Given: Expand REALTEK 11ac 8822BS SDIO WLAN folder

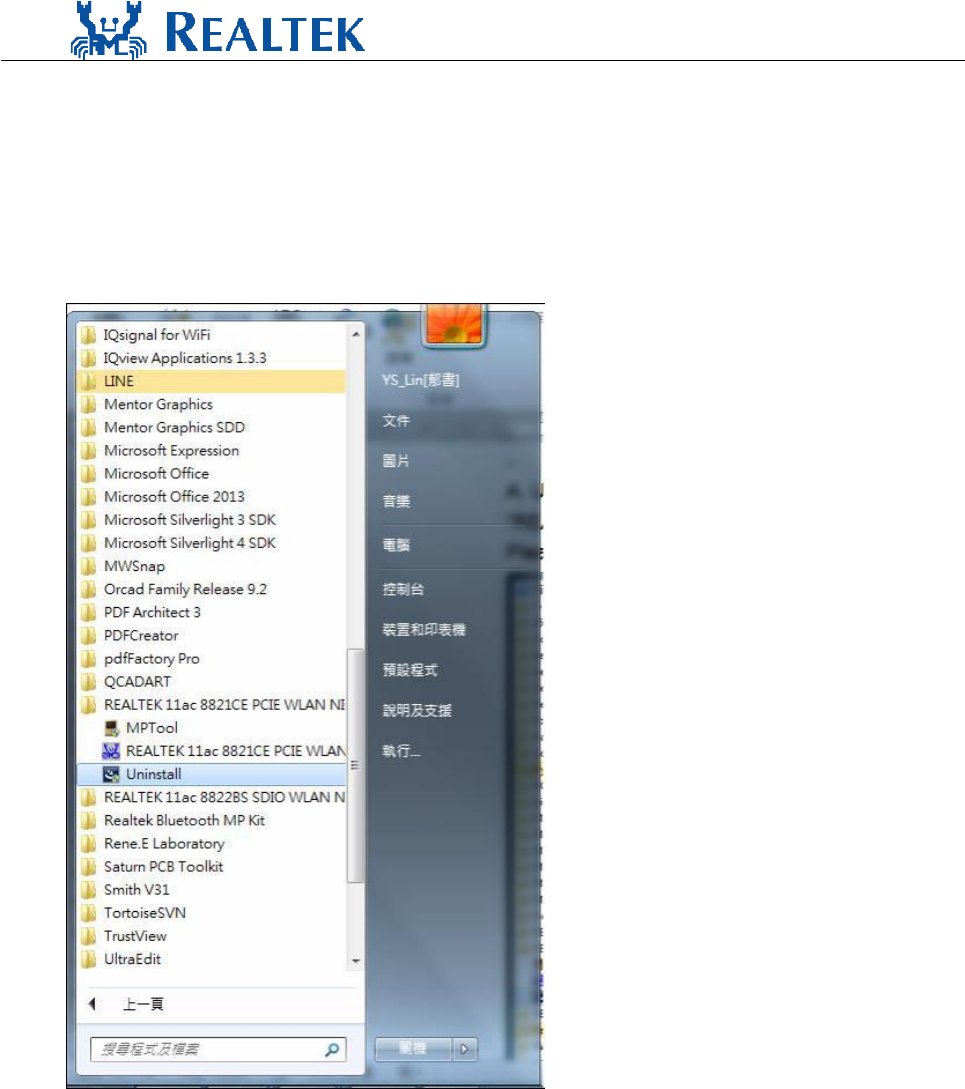Looking at the screenshot, I should click(x=211, y=797).
